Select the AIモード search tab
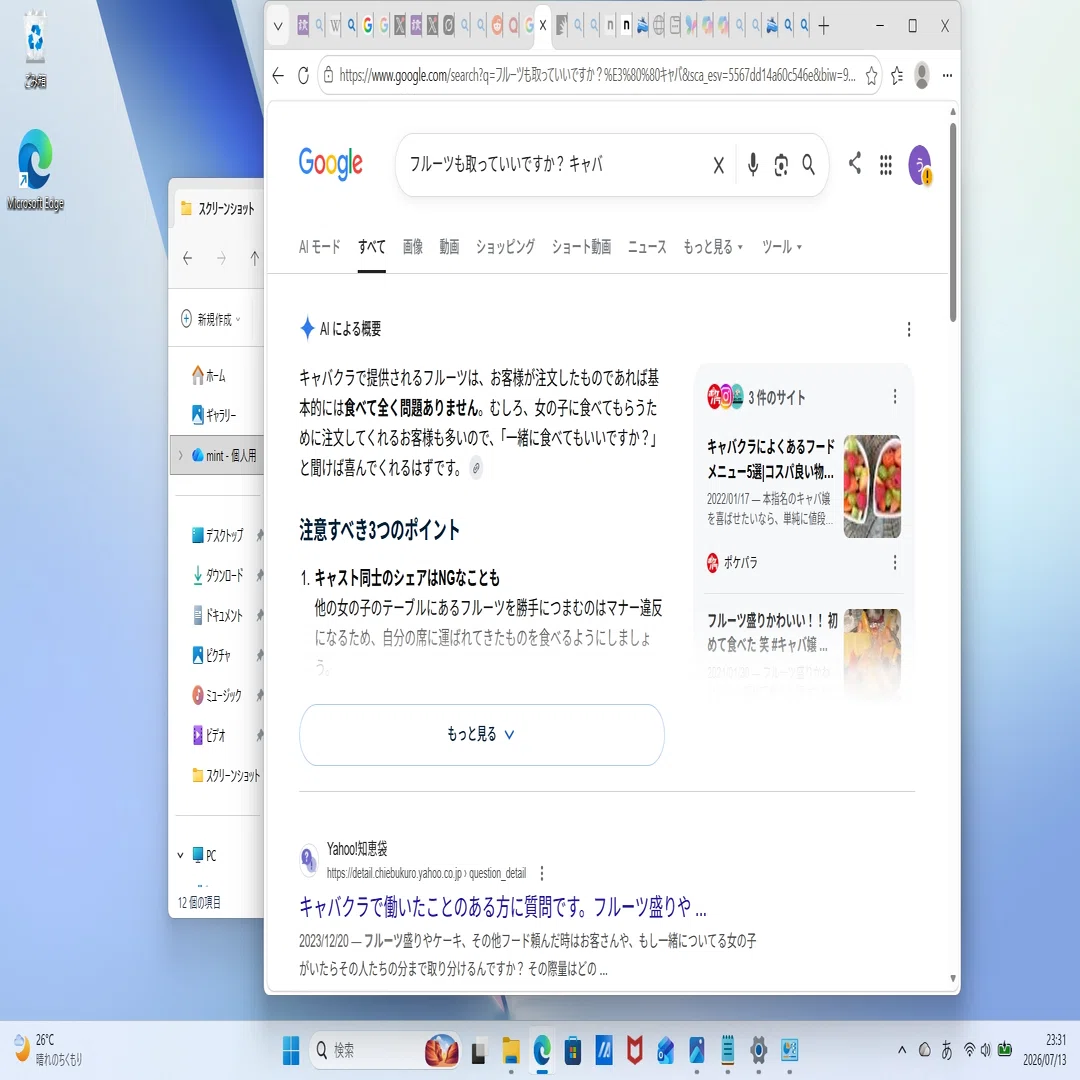Viewport: 1080px width, 1080px height. 320,247
